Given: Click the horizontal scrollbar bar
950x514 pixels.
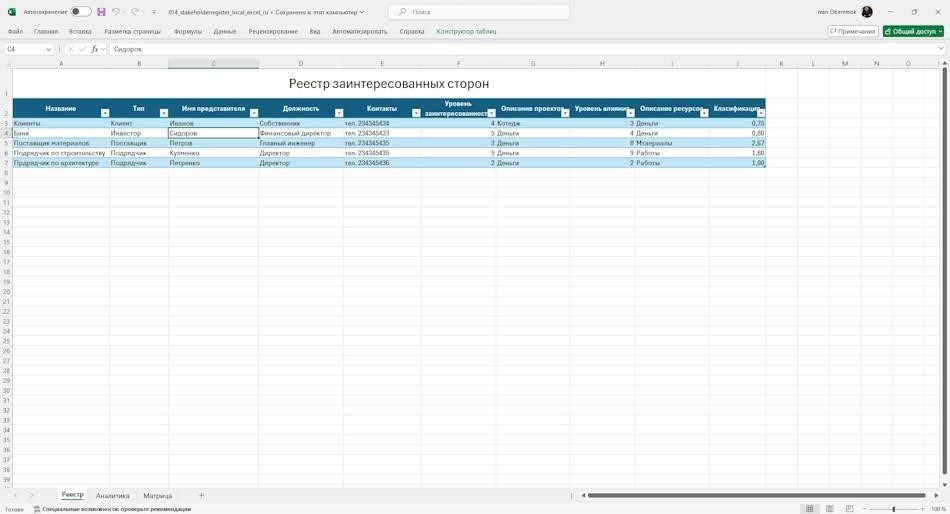Looking at the screenshot, I should tap(757, 495).
